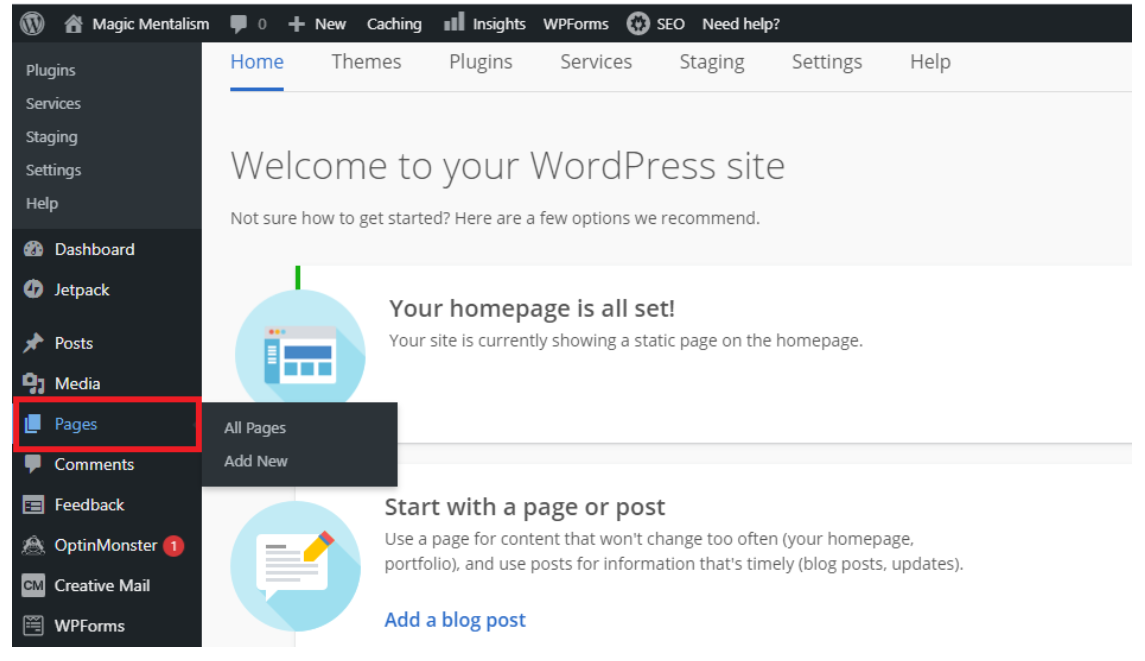Open SEO in the admin bar

pos(670,24)
